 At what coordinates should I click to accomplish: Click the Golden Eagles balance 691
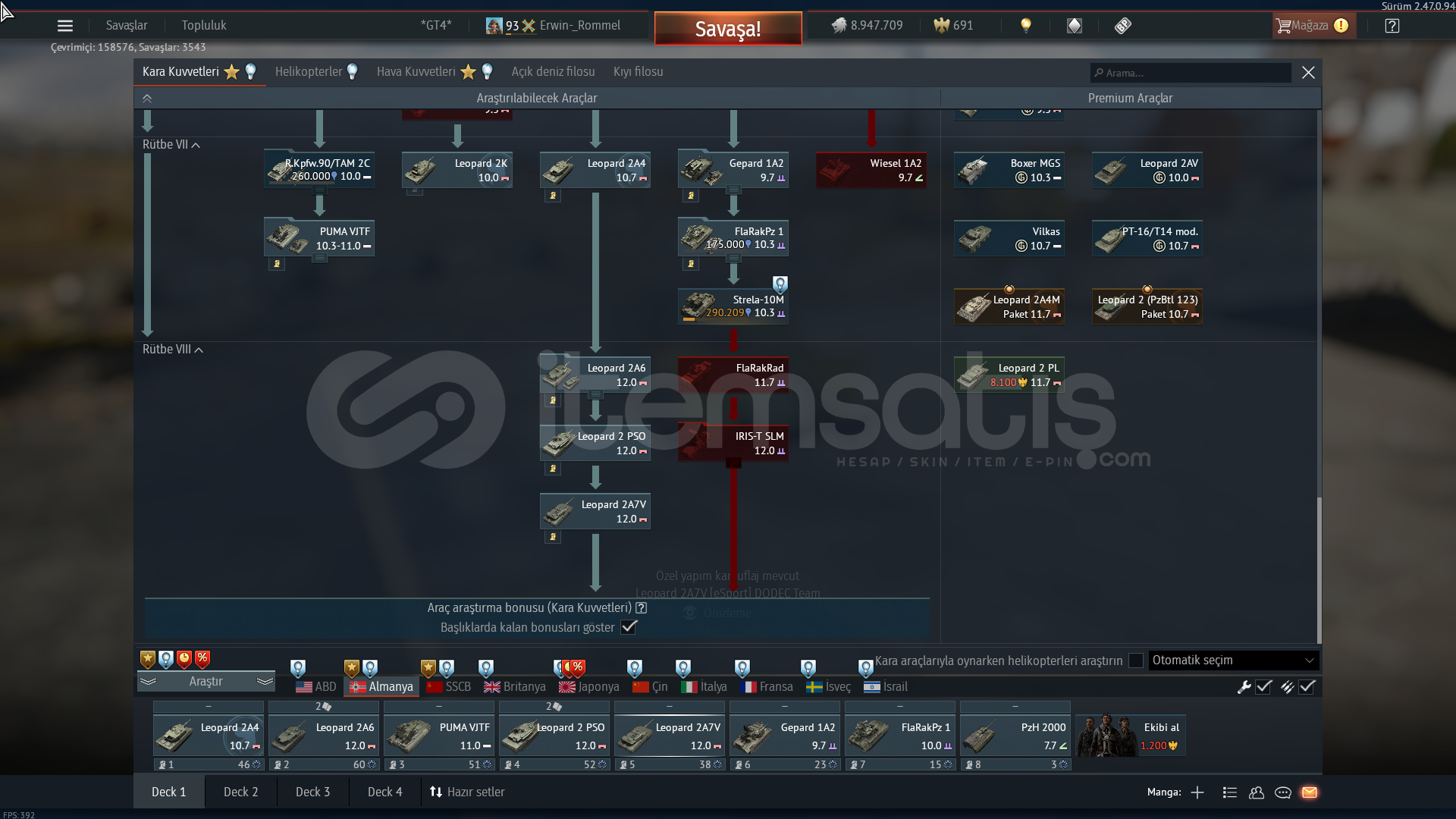[x=953, y=25]
